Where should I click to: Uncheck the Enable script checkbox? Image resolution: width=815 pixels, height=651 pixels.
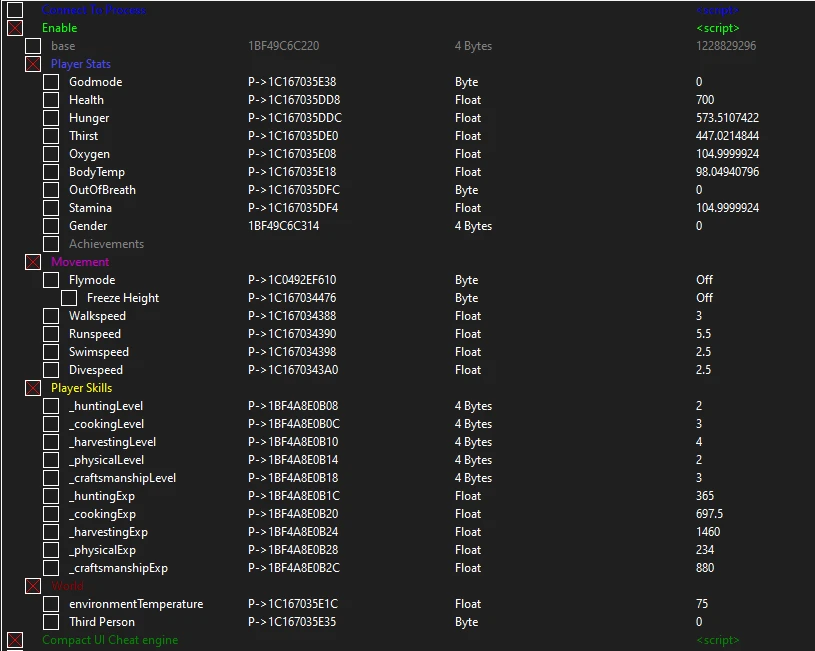15,28
